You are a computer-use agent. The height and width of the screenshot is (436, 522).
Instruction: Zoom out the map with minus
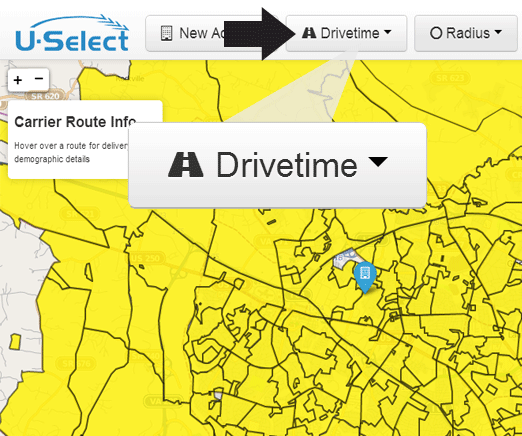pyautogui.click(x=39, y=79)
